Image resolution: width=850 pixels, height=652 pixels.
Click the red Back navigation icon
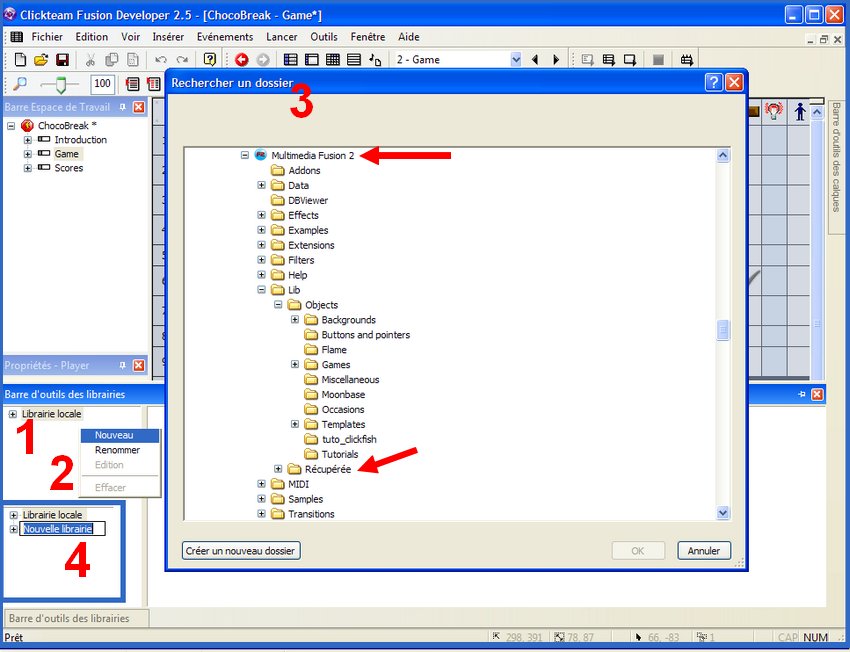(x=242, y=60)
